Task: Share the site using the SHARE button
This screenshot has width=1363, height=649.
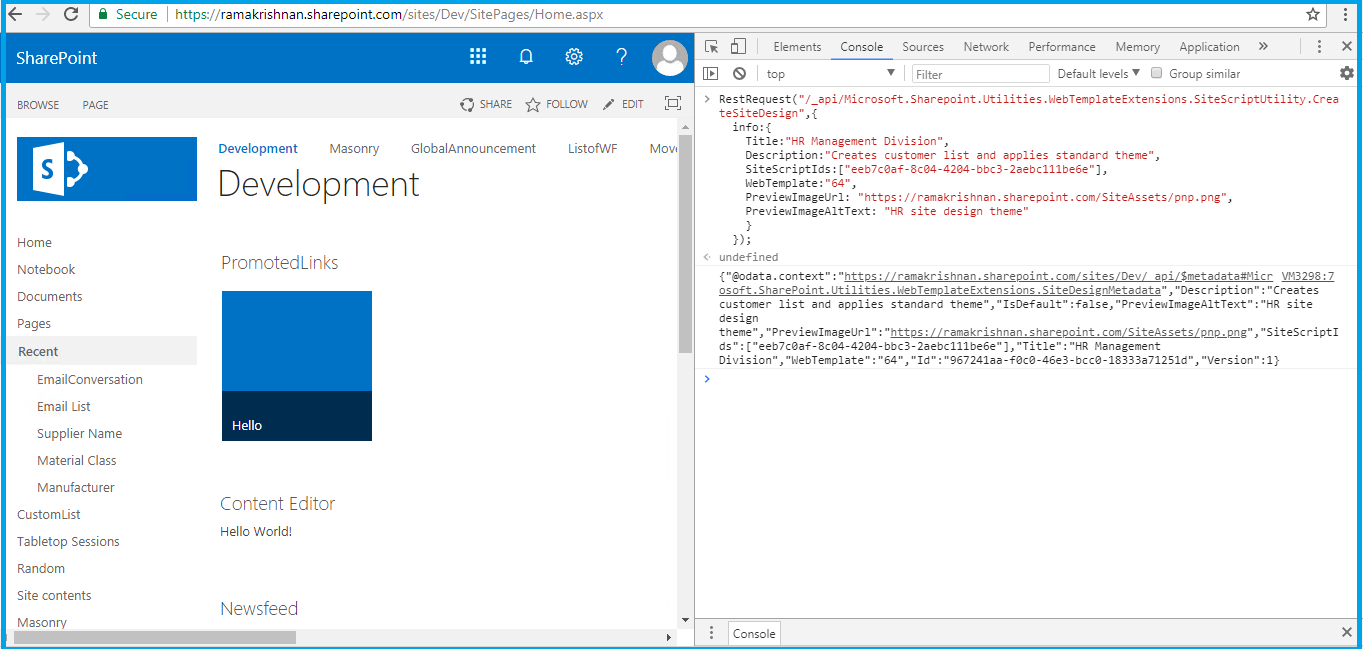Action: pos(486,104)
